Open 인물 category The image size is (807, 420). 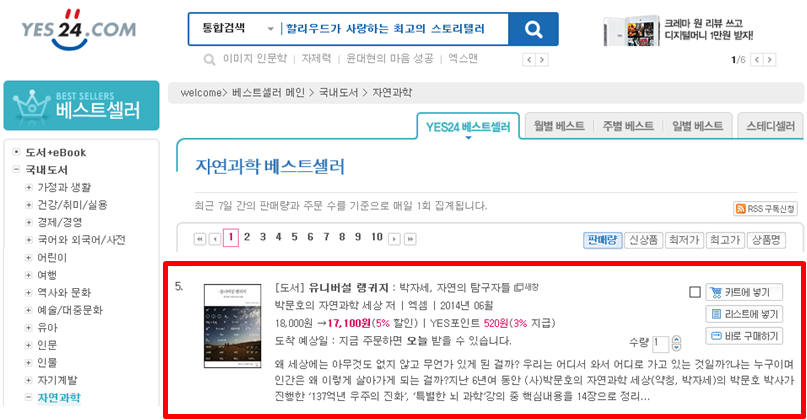point(47,362)
